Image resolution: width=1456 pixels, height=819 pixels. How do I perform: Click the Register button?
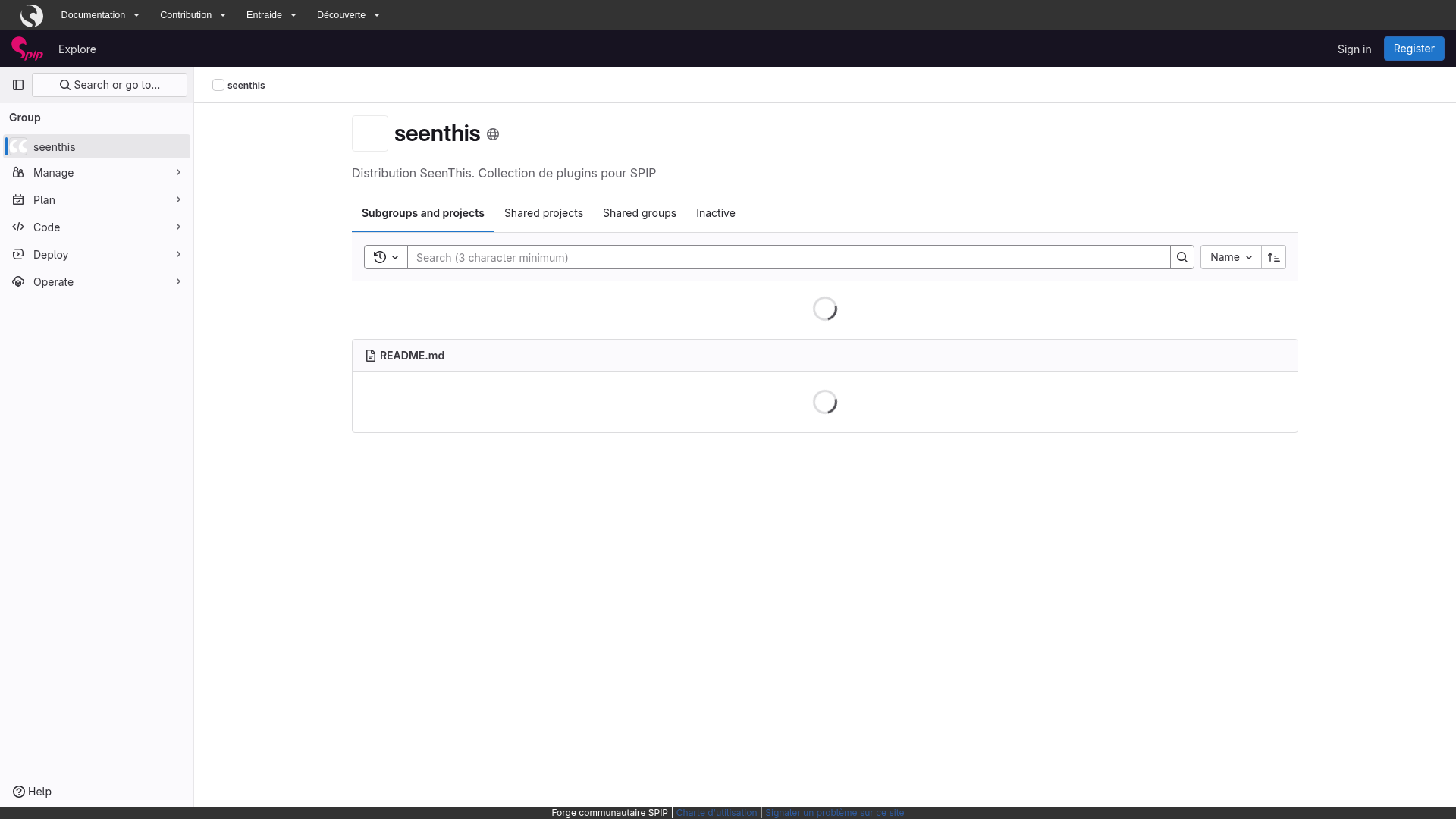coord(1414,49)
